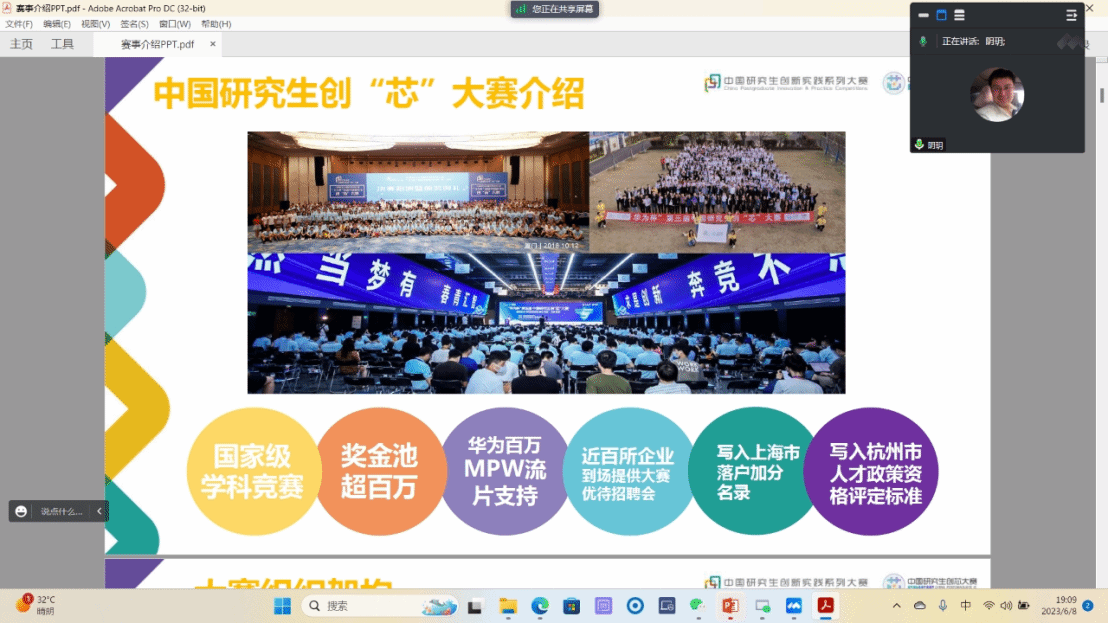Open Microsoft Edge from the taskbar
Image resolution: width=1108 pixels, height=623 pixels.
tap(540, 605)
